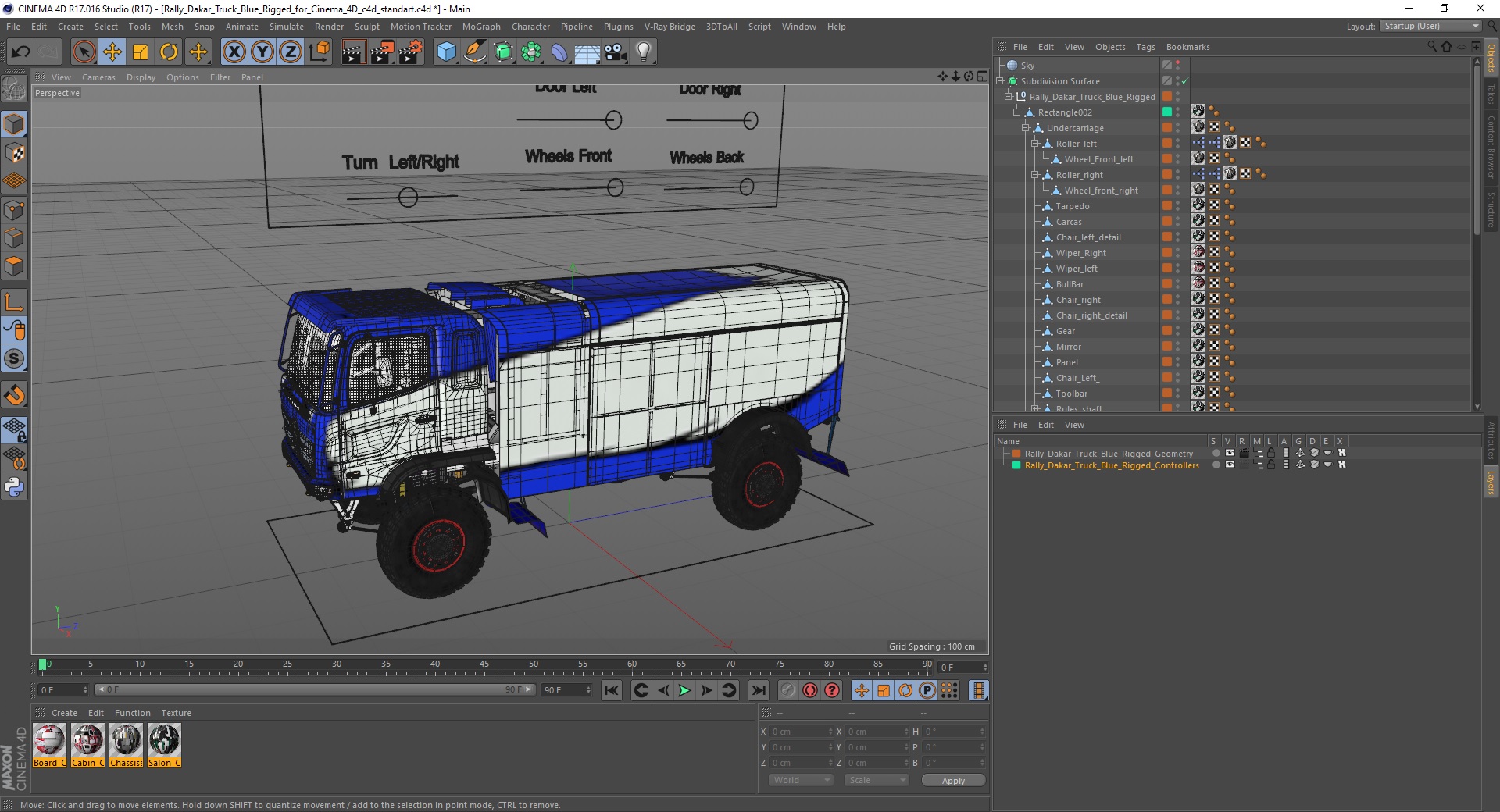Play the animation forward
1500x812 pixels.
(684, 690)
